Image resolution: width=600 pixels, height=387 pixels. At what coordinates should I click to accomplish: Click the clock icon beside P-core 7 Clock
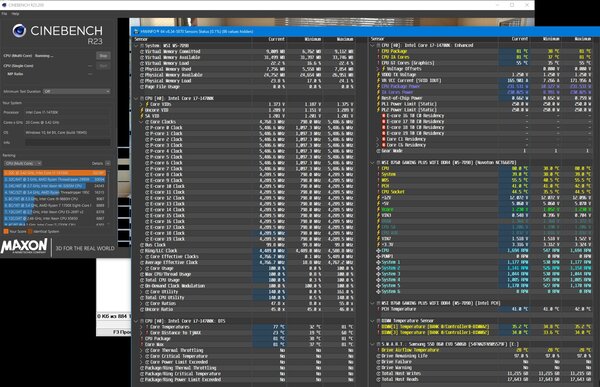pos(147,169)
